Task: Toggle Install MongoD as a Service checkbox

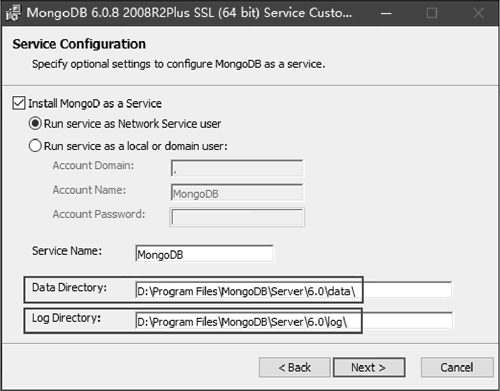Action: pyautogui.click(x=19, y=103)
